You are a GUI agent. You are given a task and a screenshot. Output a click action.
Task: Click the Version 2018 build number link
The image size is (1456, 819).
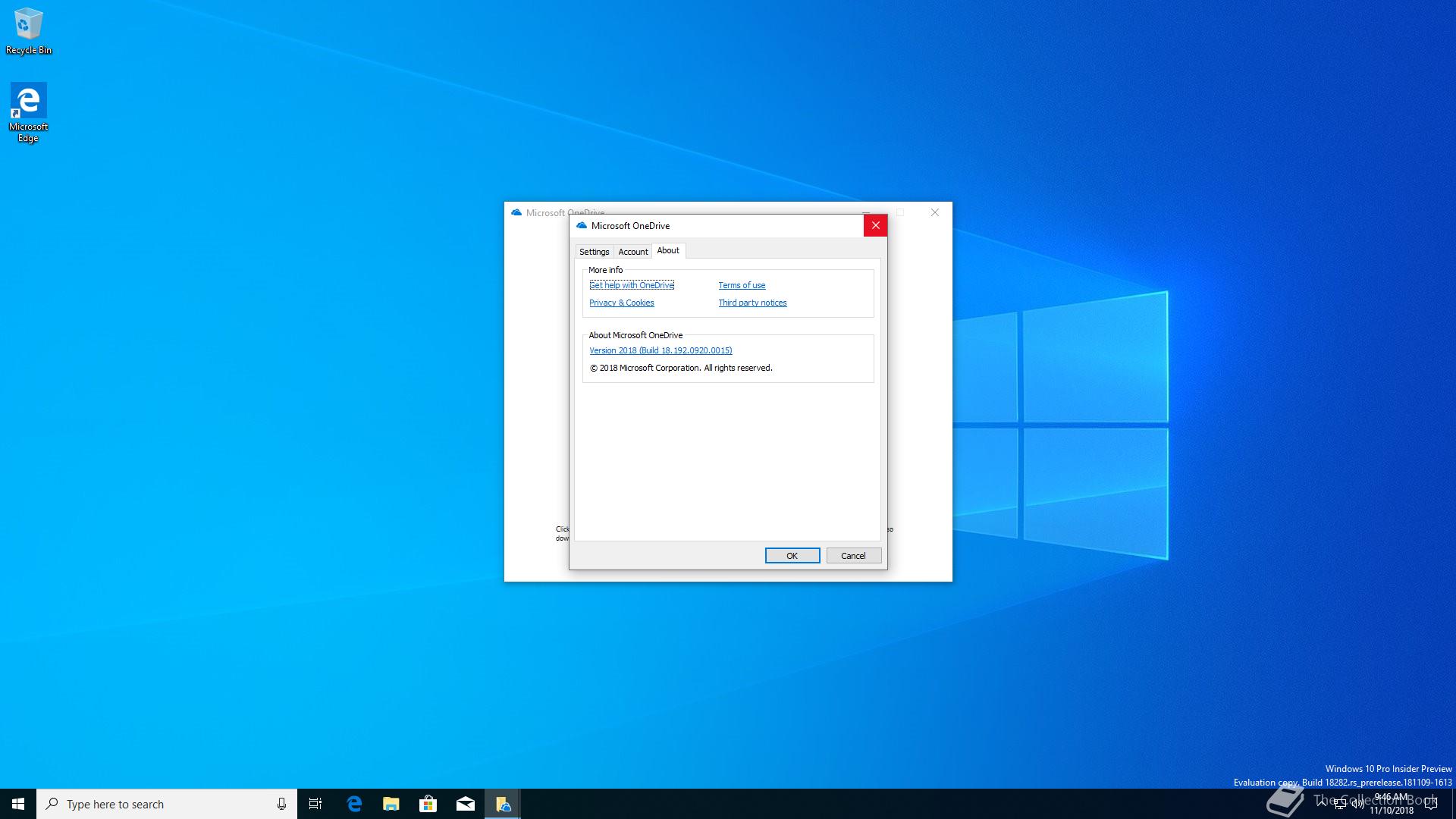pos(661,350)
